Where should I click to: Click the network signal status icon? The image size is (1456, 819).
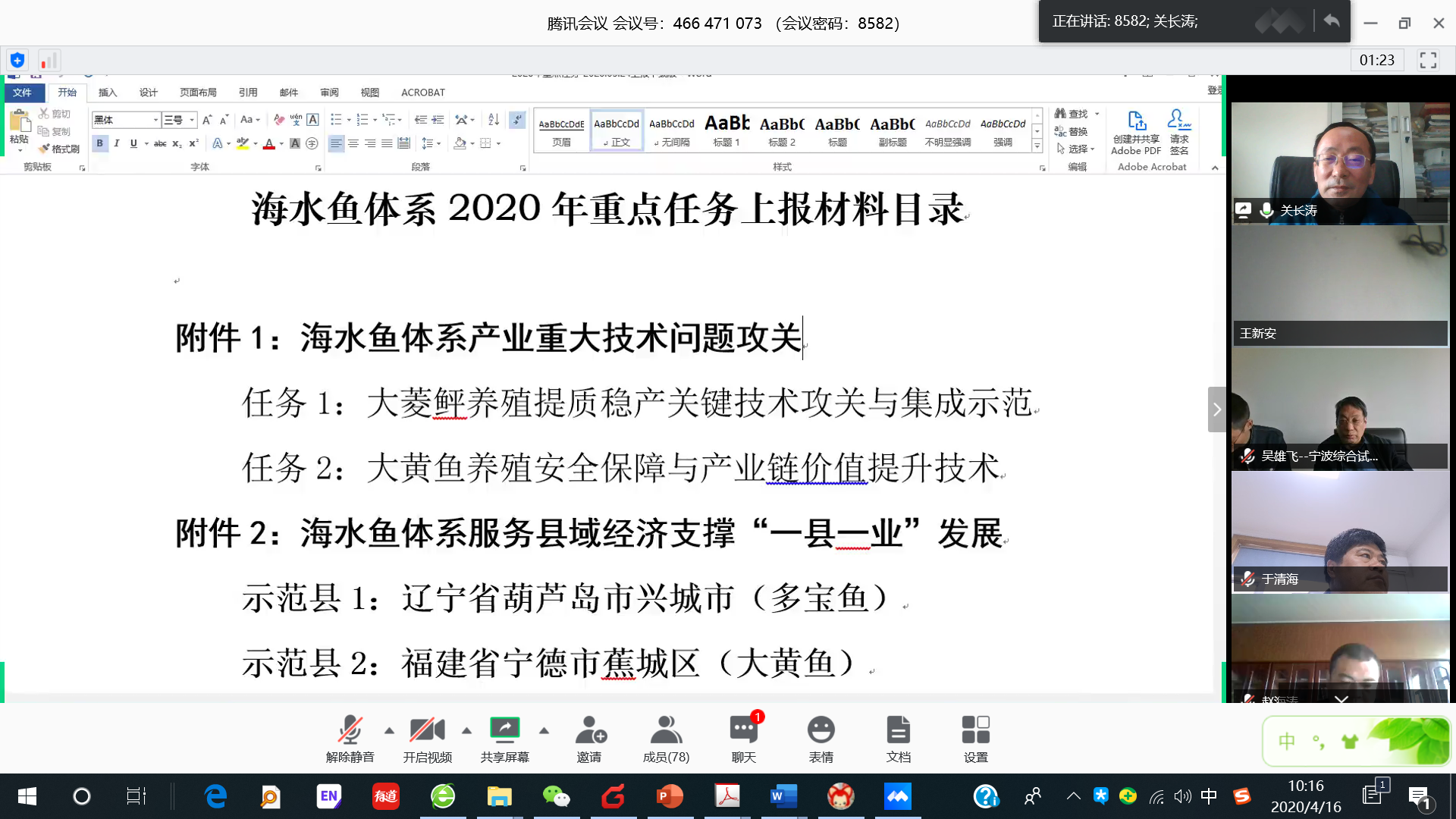click(49, 60)
